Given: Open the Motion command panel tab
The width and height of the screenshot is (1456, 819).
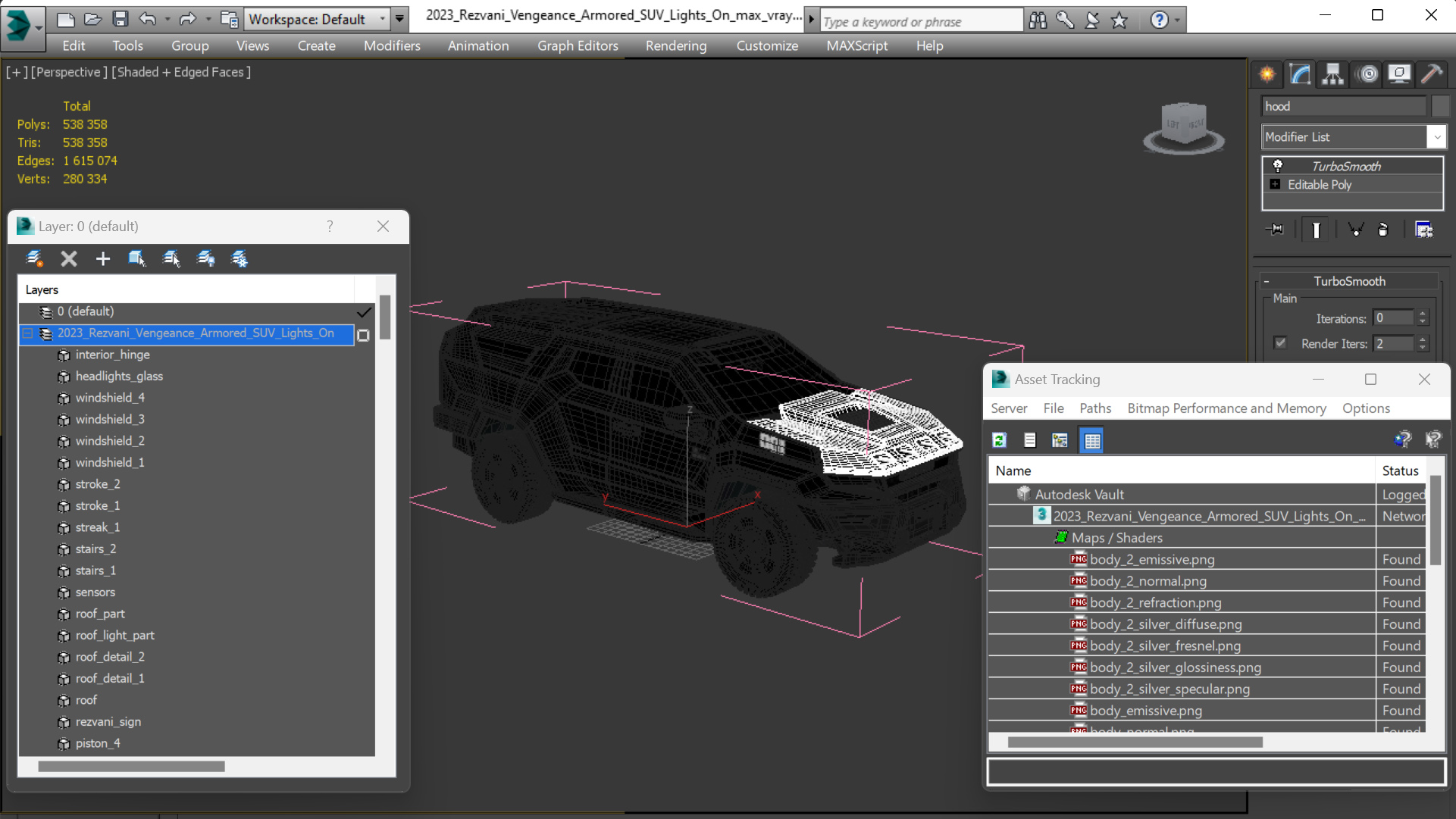Looking at the screenshot, I should (1368, 74).
